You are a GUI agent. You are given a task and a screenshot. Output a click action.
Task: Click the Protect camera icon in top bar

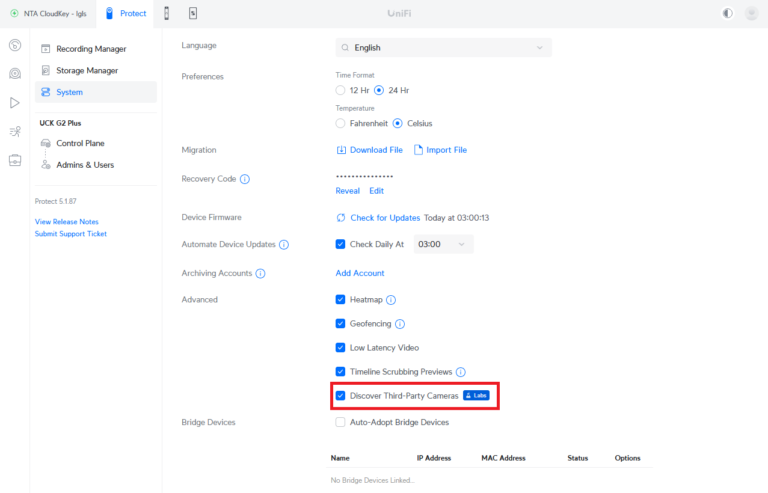pyautogui.click(x=110, y=13)
